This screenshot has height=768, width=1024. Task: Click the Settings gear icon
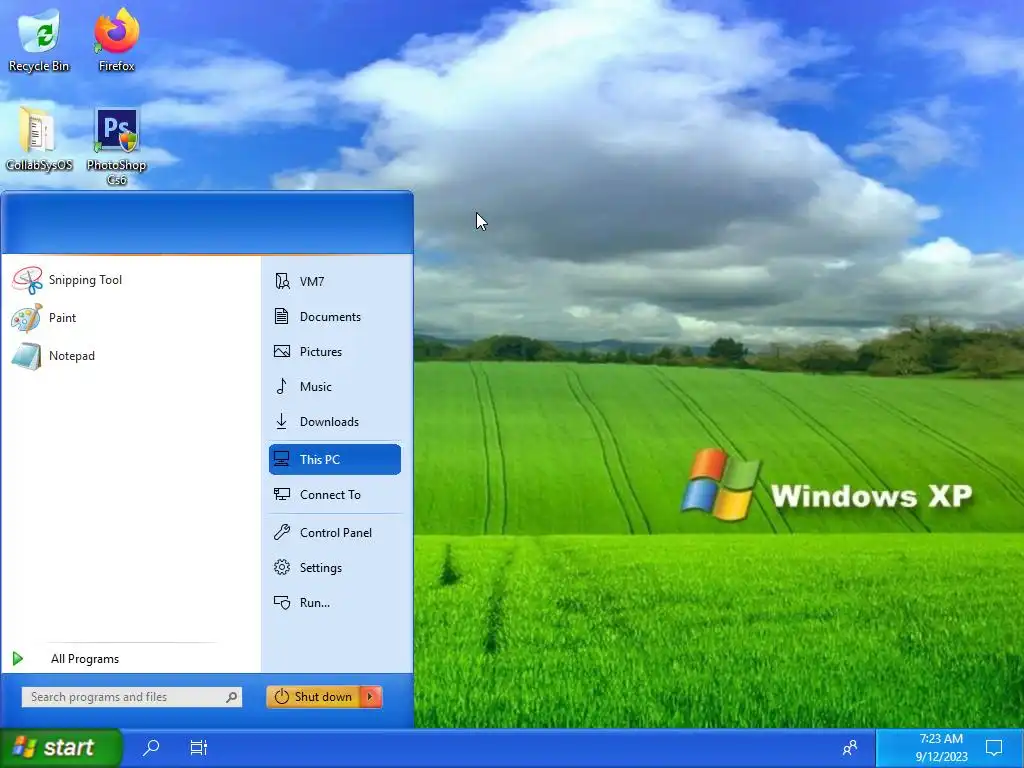tap(281, 568)
